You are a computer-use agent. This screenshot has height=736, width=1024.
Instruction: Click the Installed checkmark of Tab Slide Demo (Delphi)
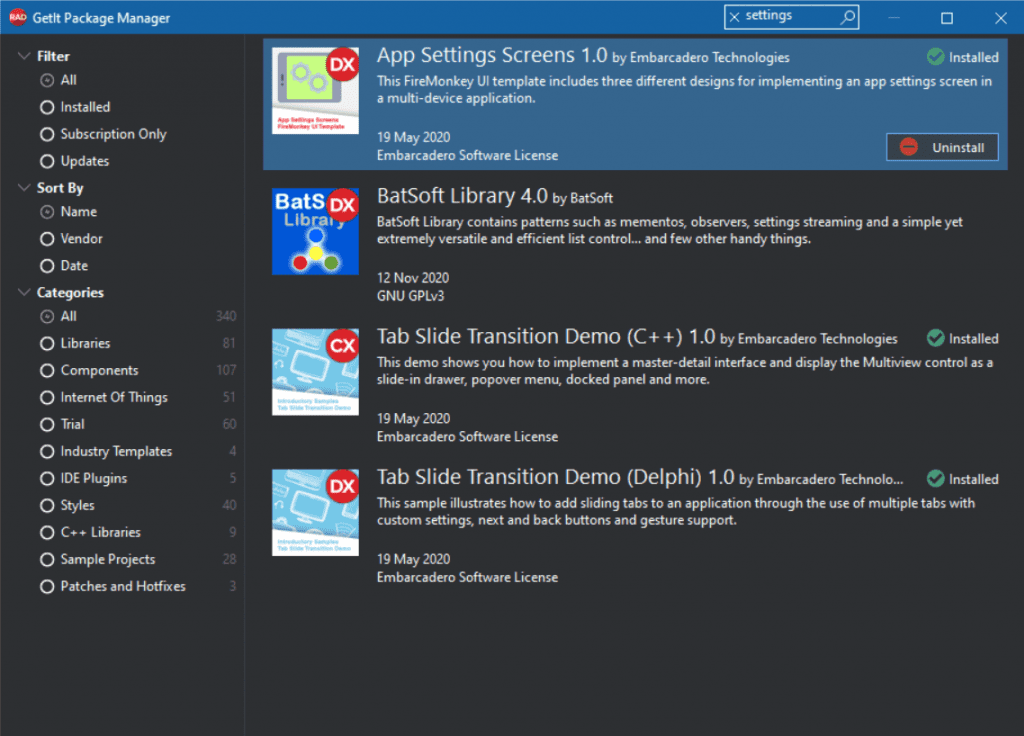(935, 479)
